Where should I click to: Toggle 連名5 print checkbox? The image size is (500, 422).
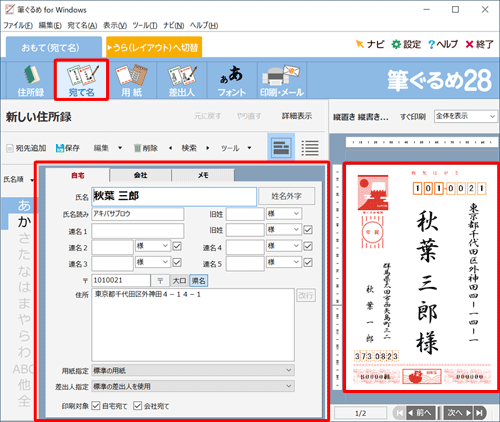pyautogui.click(x=308, y=262)
